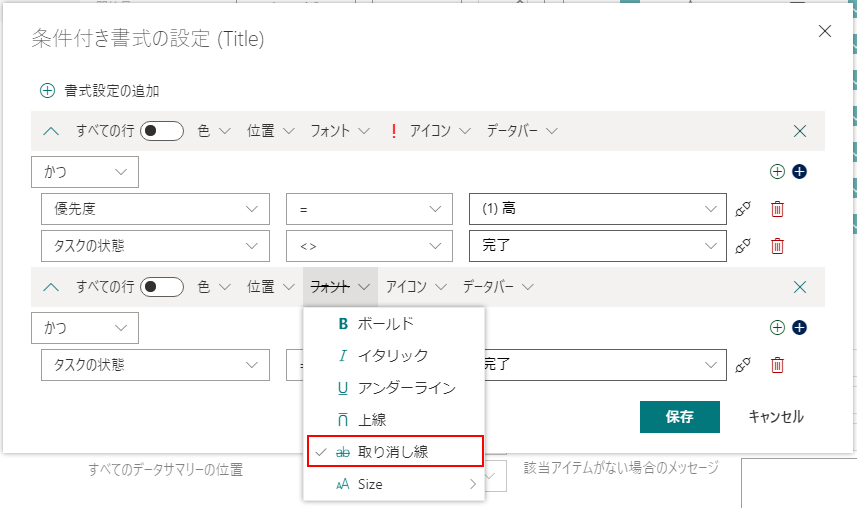Add a condition with first outlined plus icon
The width and height of the screenshot is (857, 508).
(x=777, y=171)
